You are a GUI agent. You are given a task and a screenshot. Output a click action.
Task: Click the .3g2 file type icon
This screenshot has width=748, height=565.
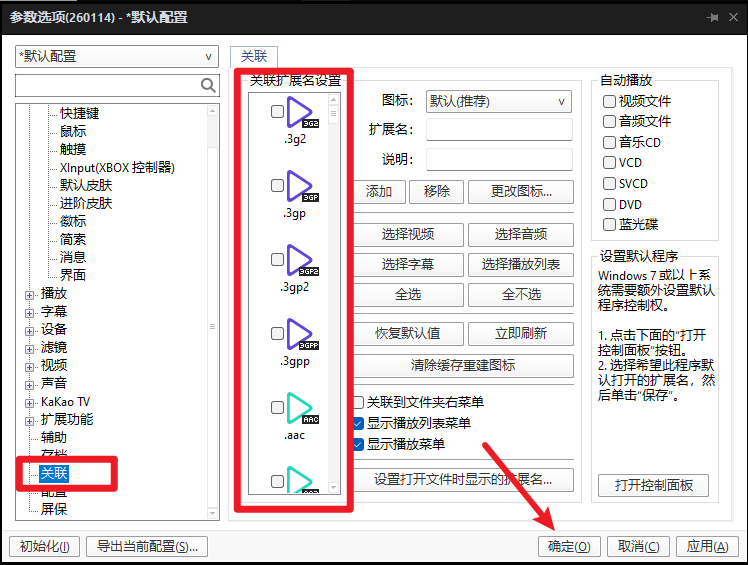[x=302, y=113]
